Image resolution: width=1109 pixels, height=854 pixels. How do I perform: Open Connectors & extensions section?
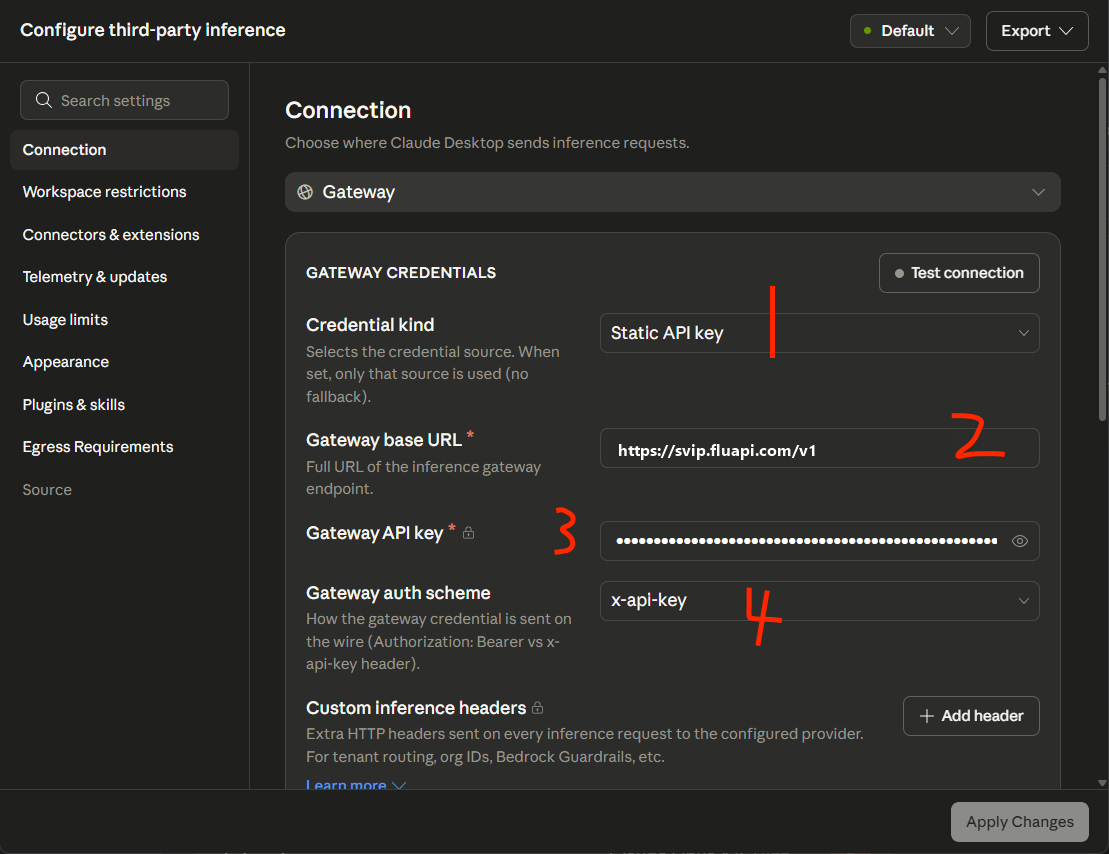pos(111,235)
